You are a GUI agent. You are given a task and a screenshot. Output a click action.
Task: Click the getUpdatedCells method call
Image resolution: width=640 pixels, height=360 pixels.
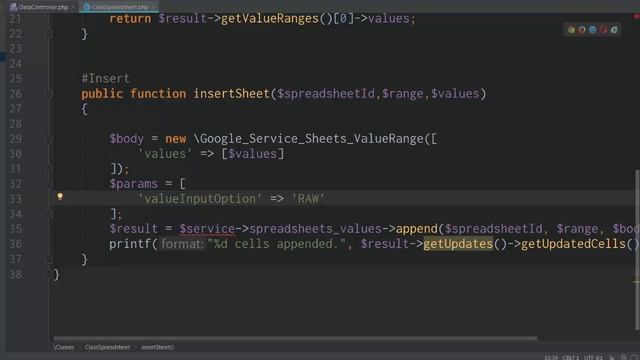[x=573, y=244]
